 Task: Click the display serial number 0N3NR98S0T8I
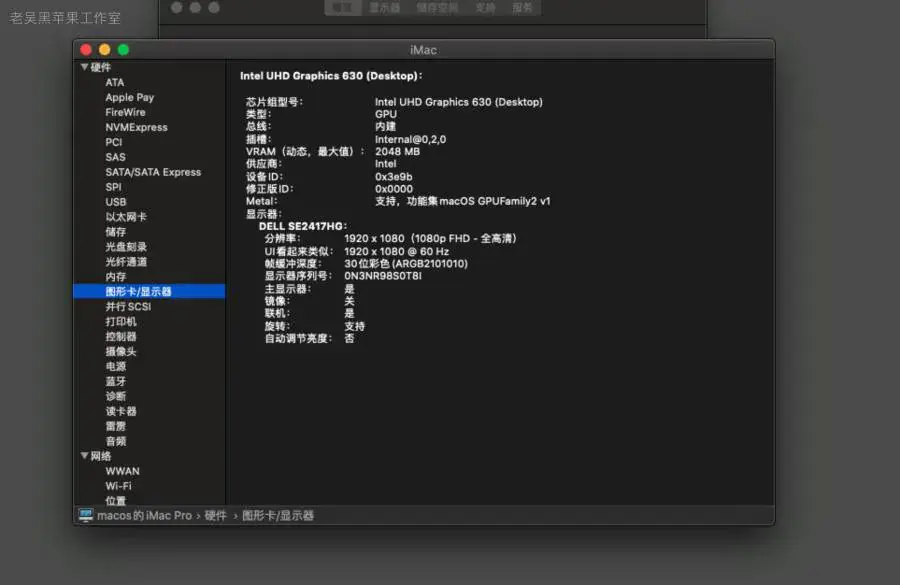tap(383, 276)
